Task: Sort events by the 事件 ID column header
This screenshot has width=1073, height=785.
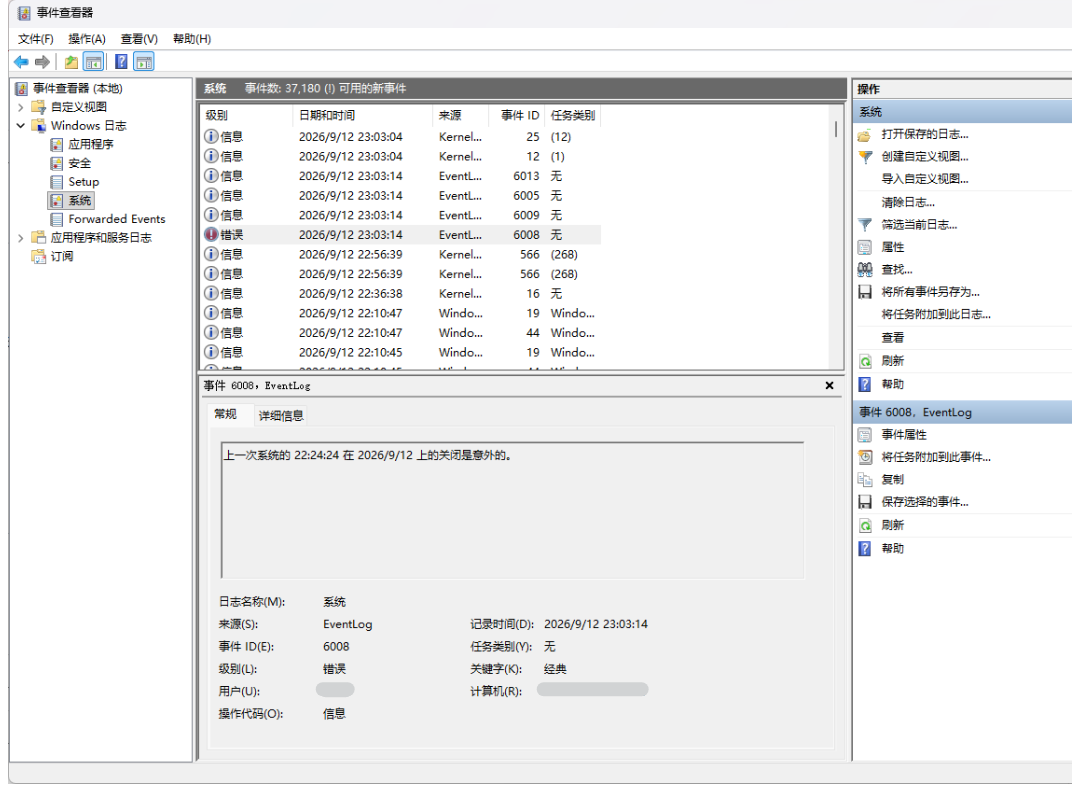Action: pos(519,116)
